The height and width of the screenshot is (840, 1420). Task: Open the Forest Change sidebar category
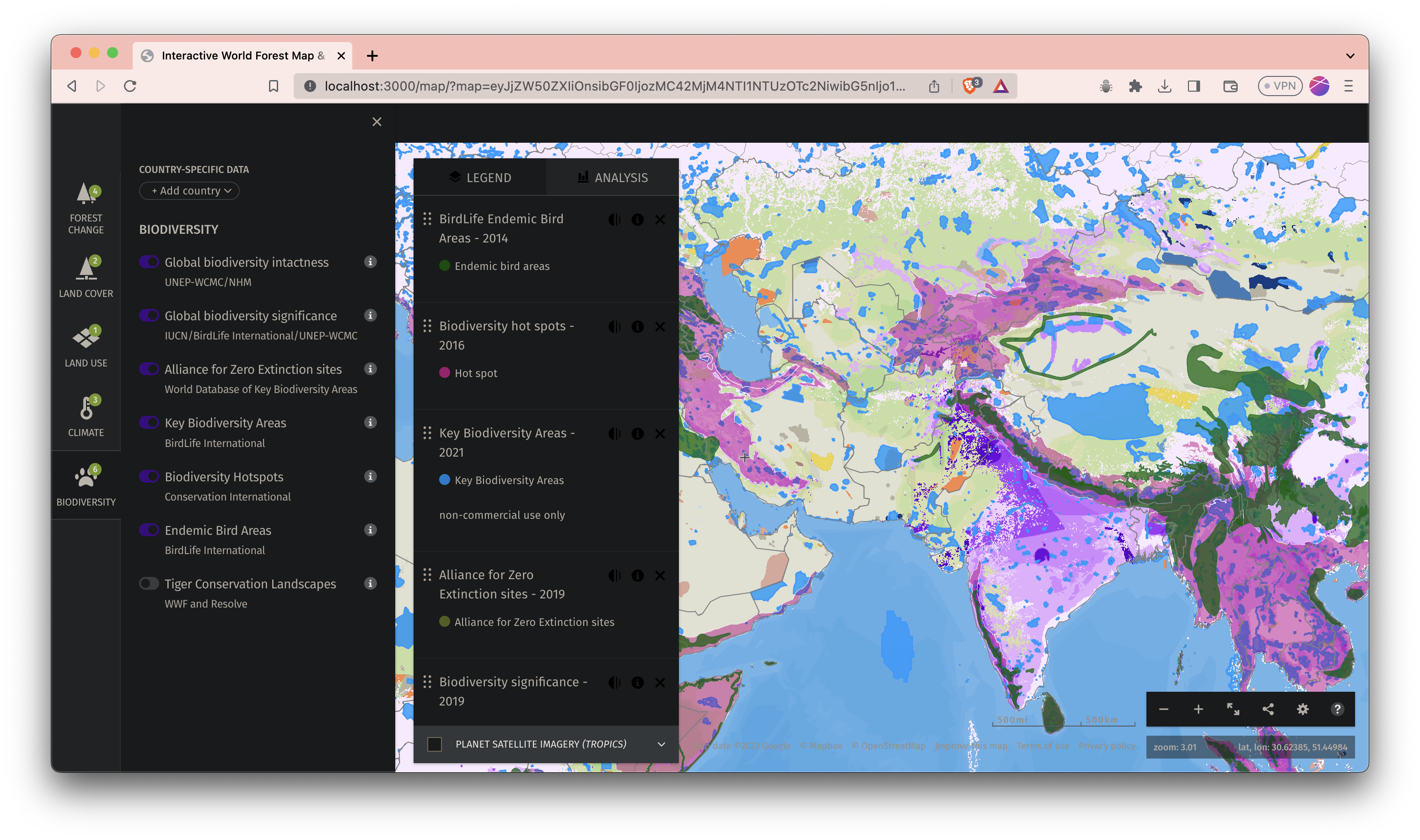[x=86, y=208]
